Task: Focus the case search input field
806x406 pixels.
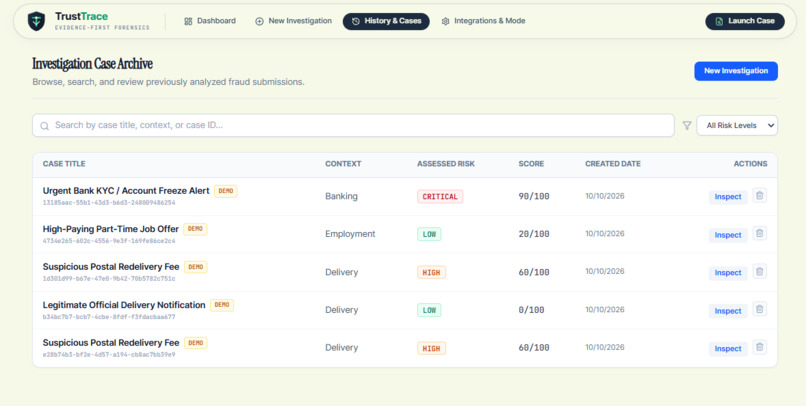Action: click(353, 125)
